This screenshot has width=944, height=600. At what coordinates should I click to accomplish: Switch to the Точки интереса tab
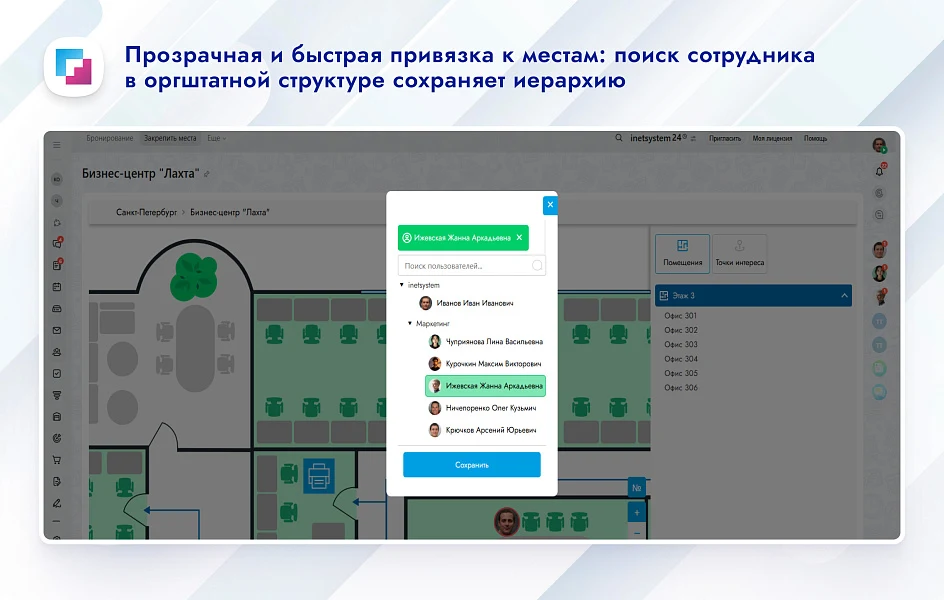click(x=739, y=253)
